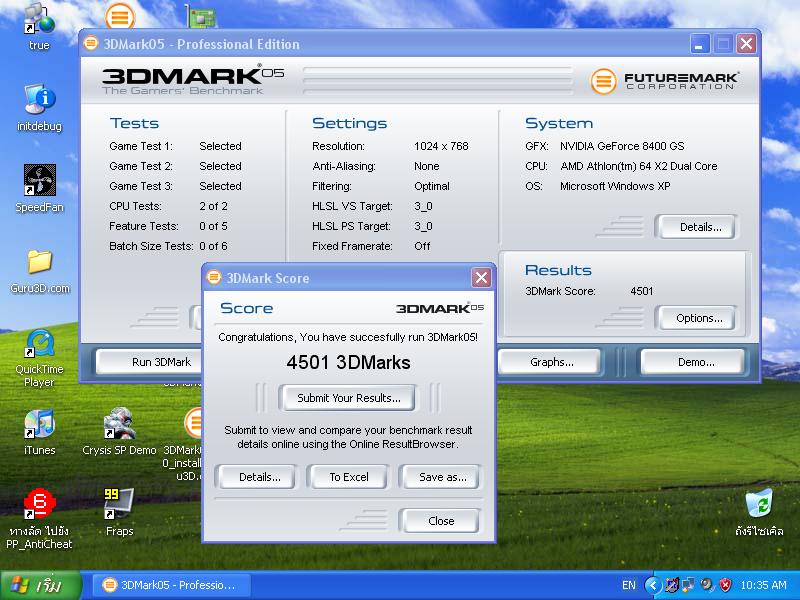800x600 pixels.
Task: Click the 3DMark Score 4501 in Results
Action: (x=641, y=291)
